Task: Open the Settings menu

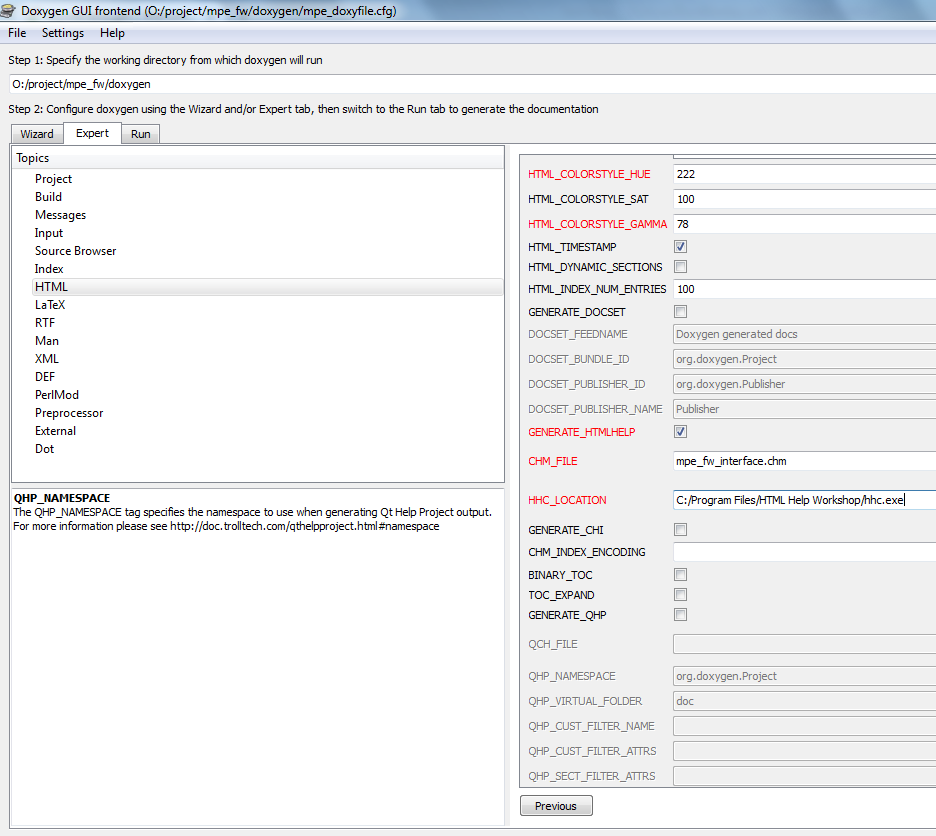Action: (63, 33)
